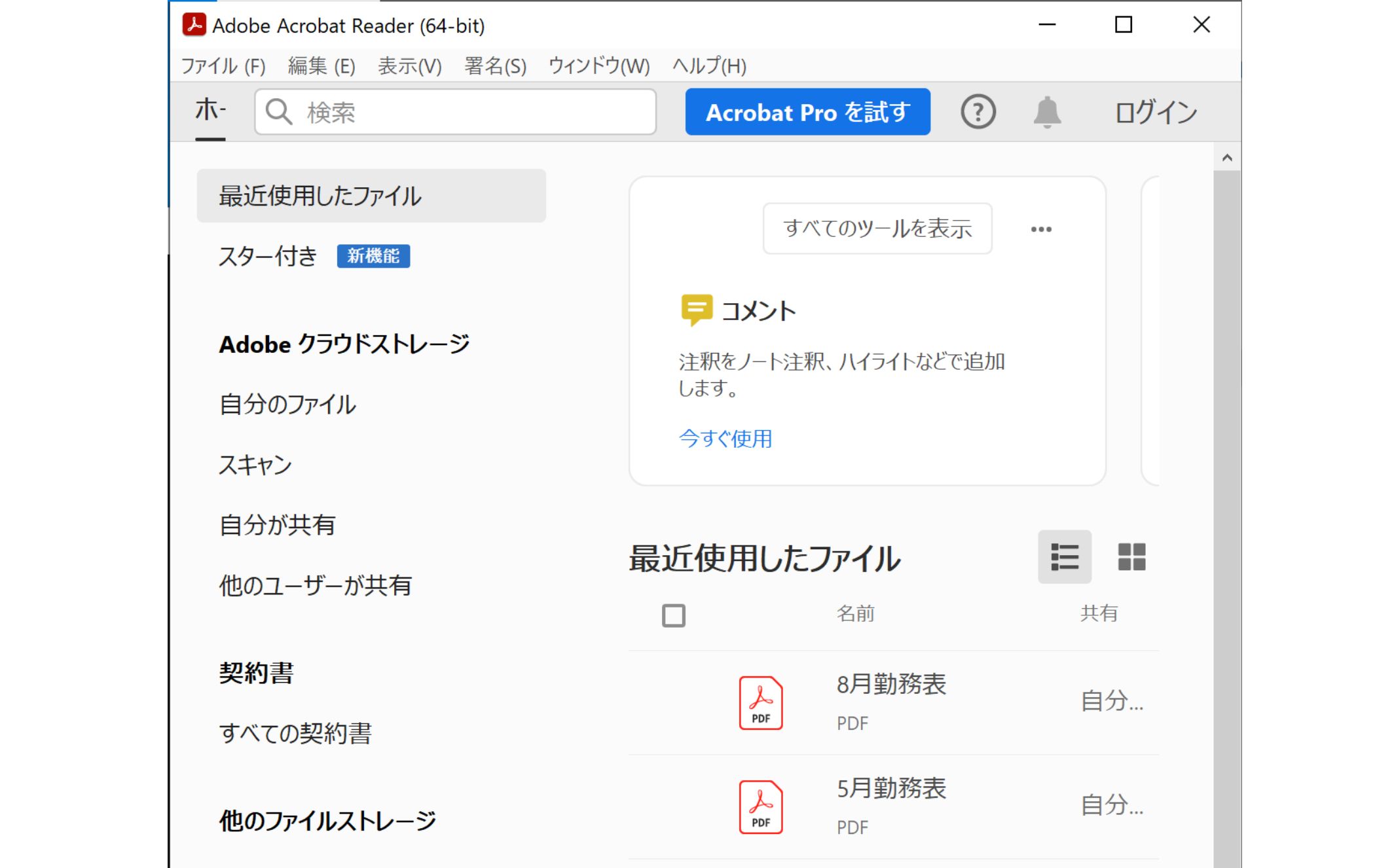Click the 自分... share cell of 5月勤務表
The height and width of the screenshot is (868, 1375).
pyautogui.click(x=1112, y=805)
